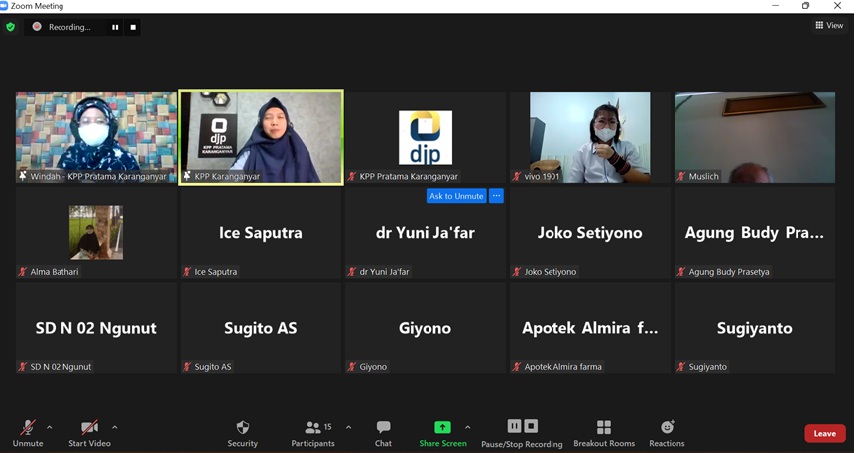Stop the recording in the top indicator

(133, 27)
